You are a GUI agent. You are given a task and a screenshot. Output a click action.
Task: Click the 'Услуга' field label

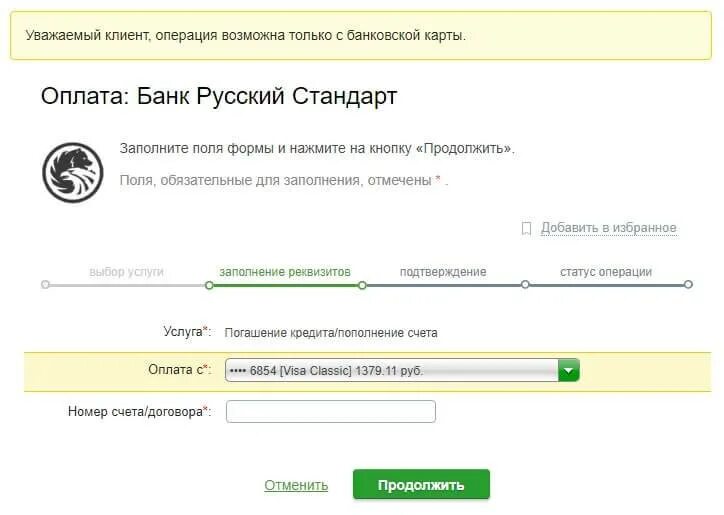pos(187,332)
